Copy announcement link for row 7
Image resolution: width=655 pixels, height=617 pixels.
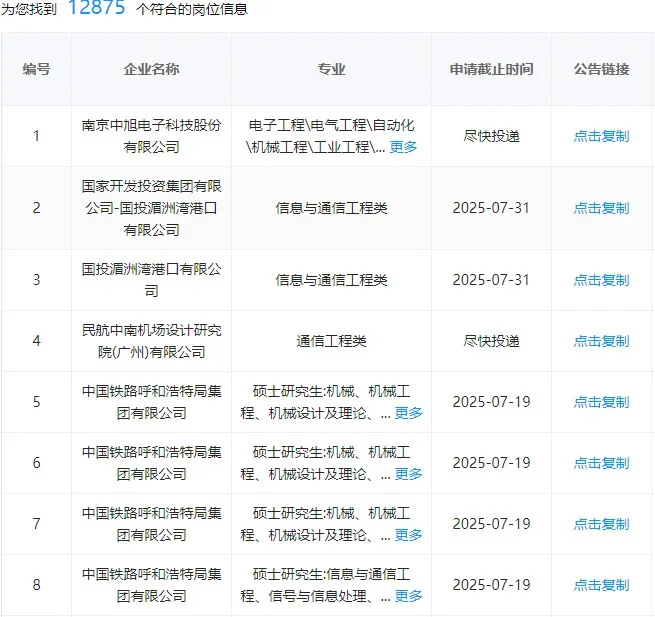(x=601, y=524)
